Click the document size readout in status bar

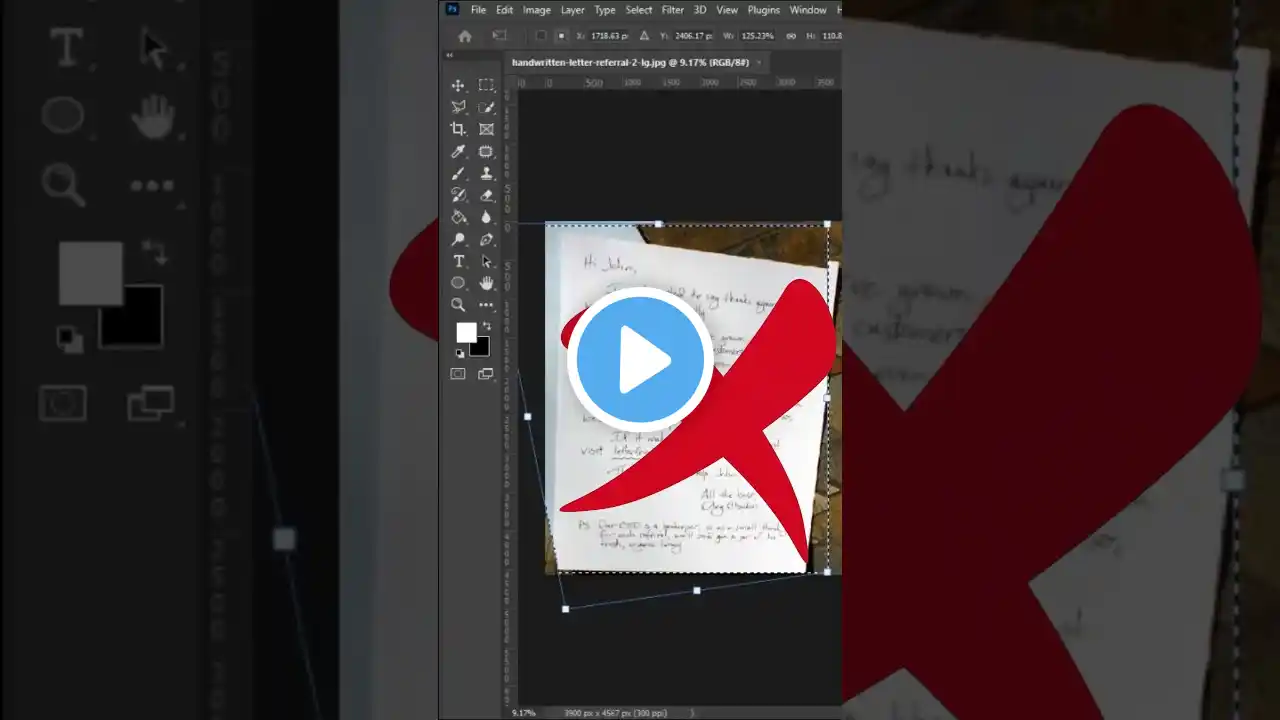click(617, 713)
